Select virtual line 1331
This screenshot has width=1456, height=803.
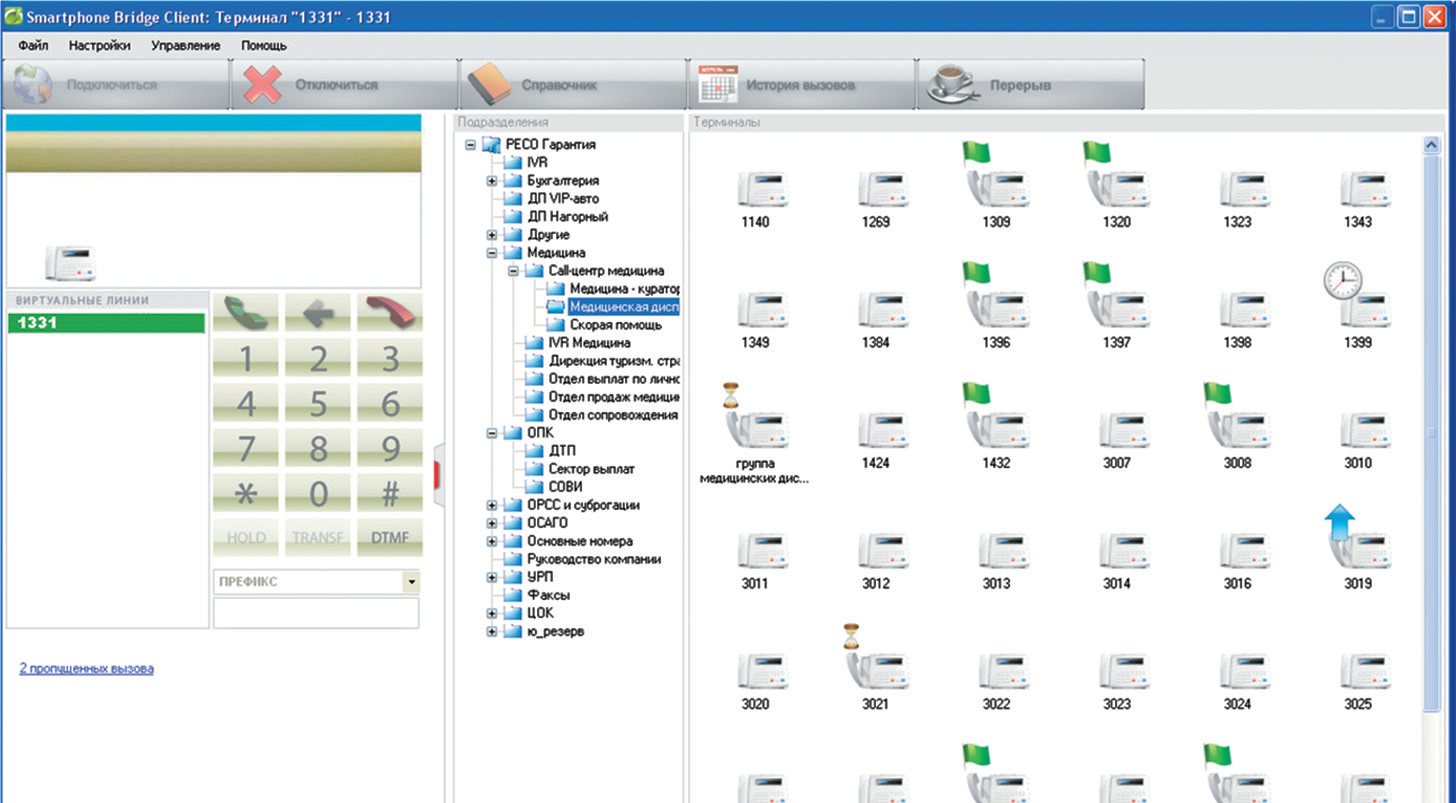pos(106,323)
